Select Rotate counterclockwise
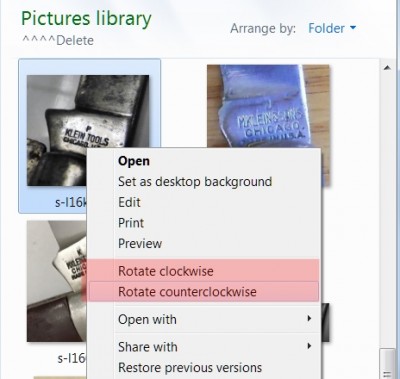 click(x=203, y=292)
